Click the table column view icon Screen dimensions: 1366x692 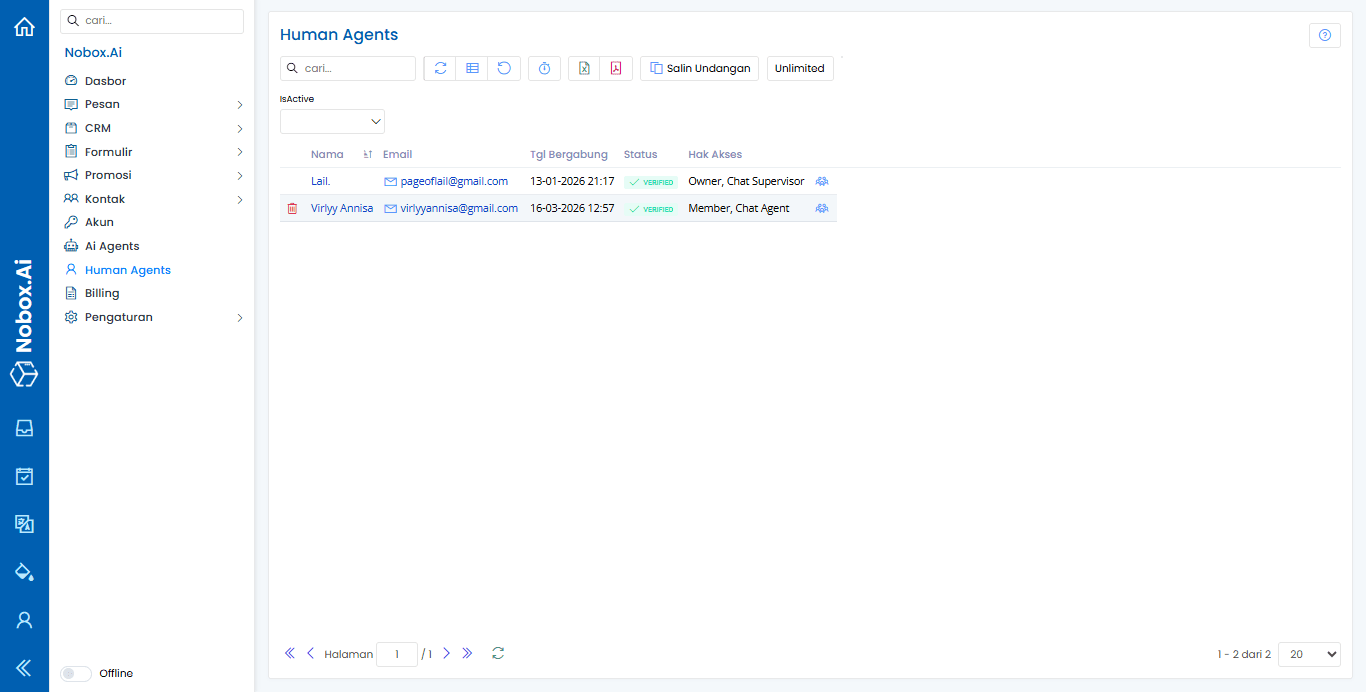tap(472, 68)
